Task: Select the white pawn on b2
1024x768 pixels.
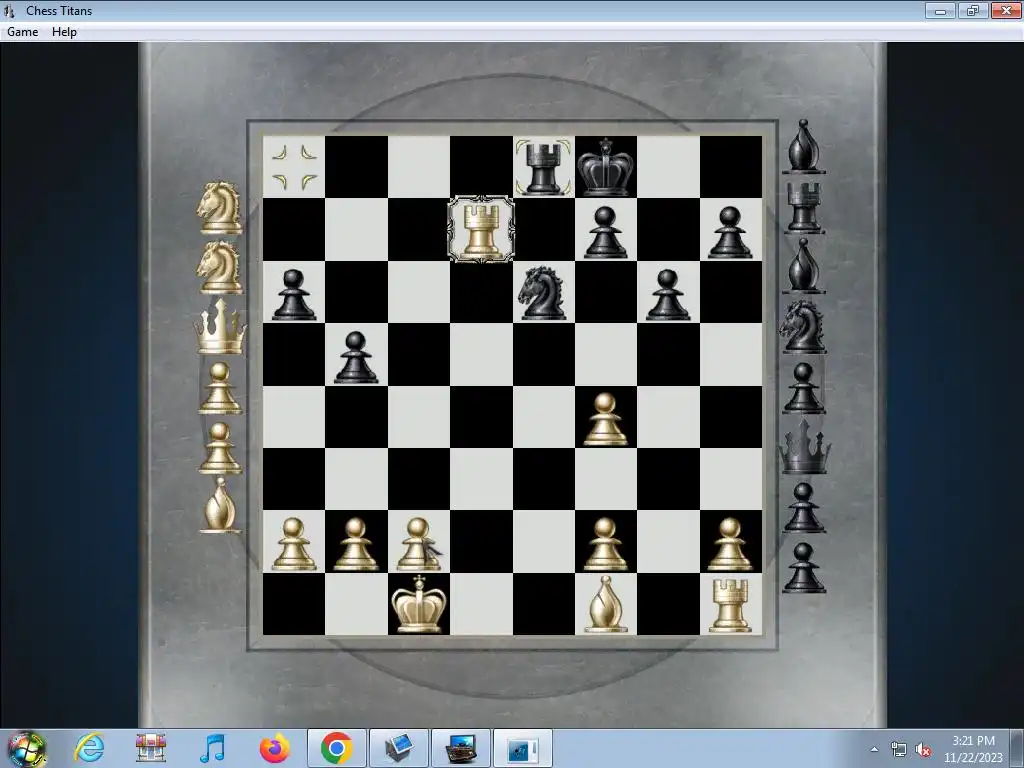Action: (356, 544)
